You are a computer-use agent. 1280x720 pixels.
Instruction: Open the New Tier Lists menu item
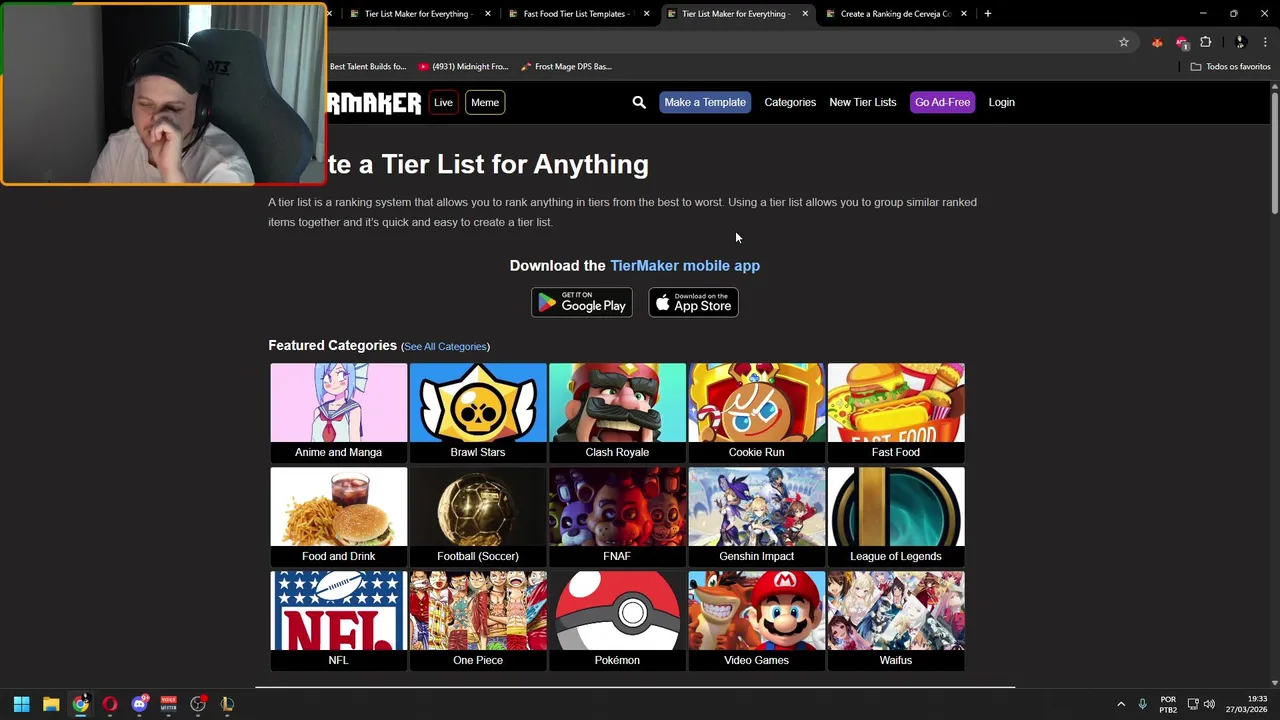coord(862,102)
